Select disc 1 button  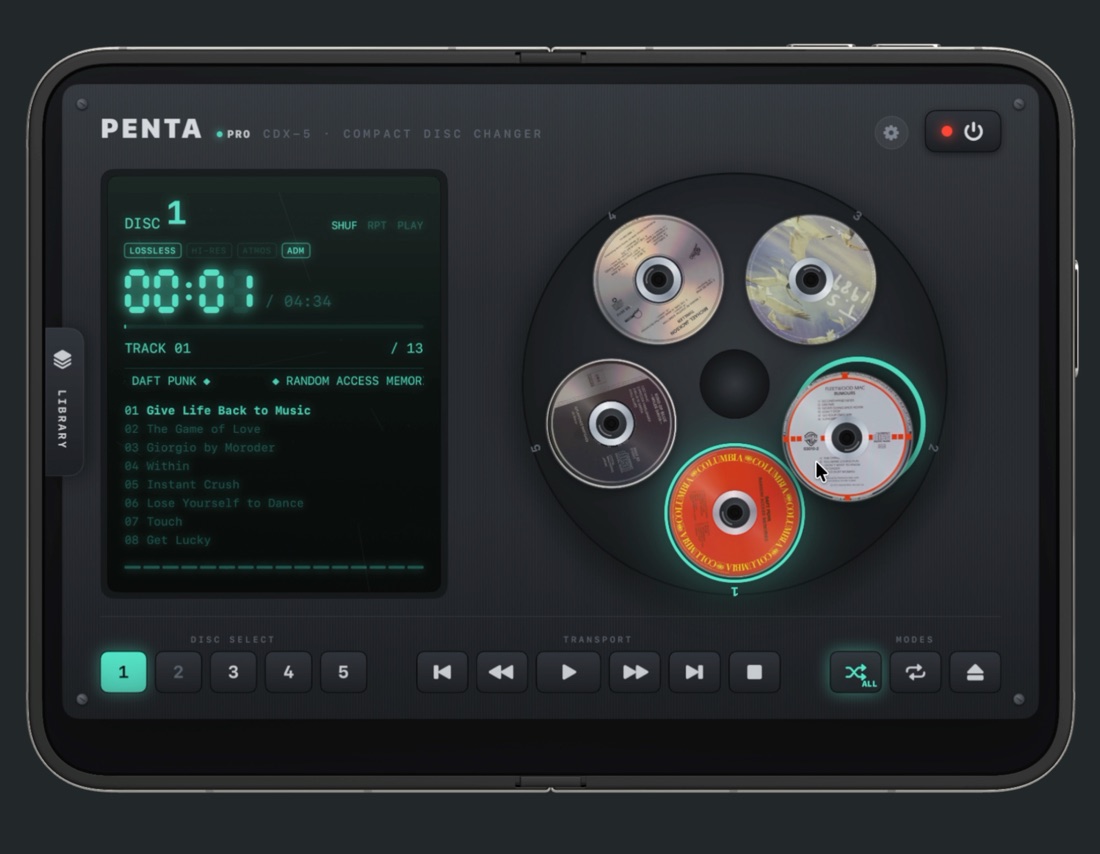pos(123,672)
